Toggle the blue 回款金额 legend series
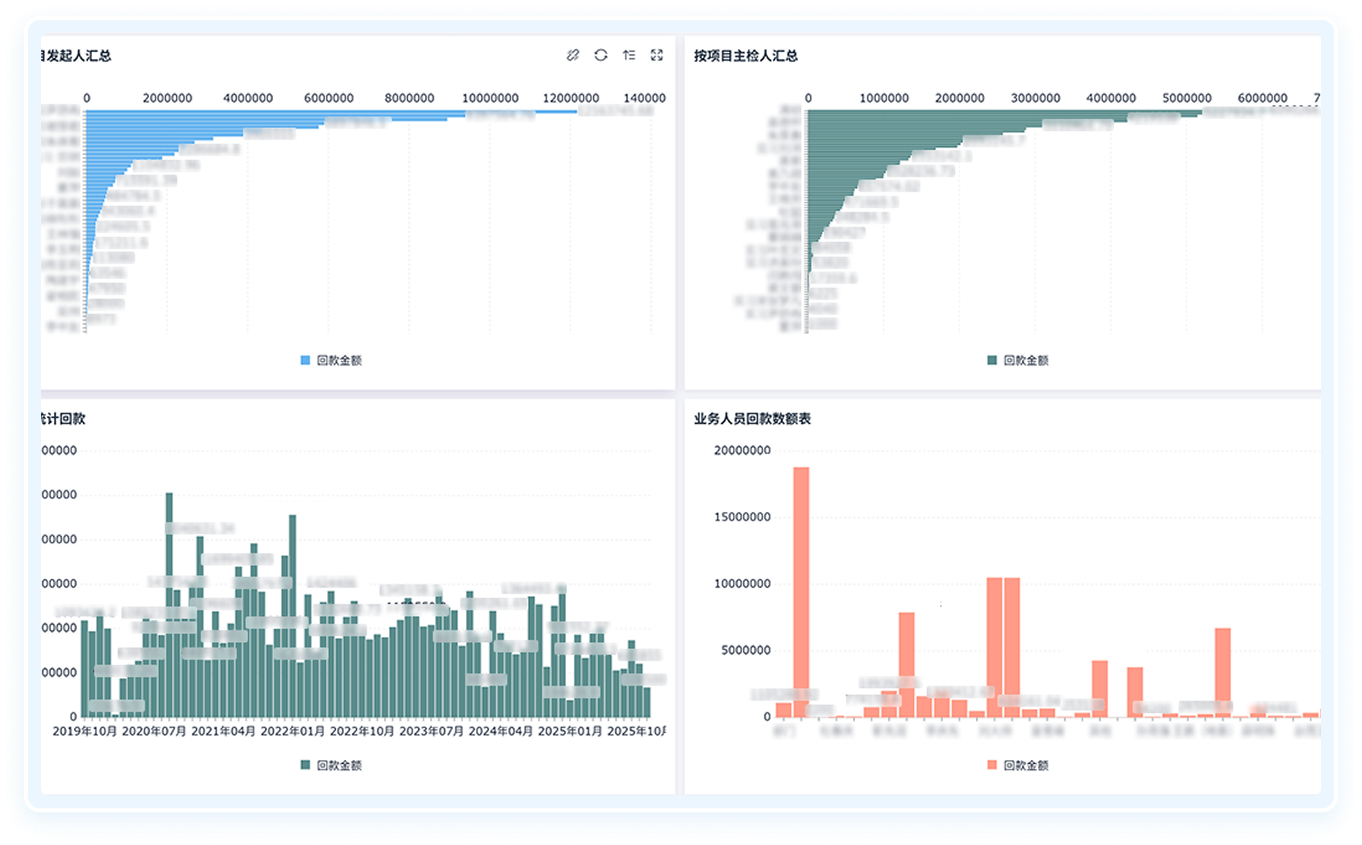Screen dimensions: 1362x845 [x=331, y=360]
